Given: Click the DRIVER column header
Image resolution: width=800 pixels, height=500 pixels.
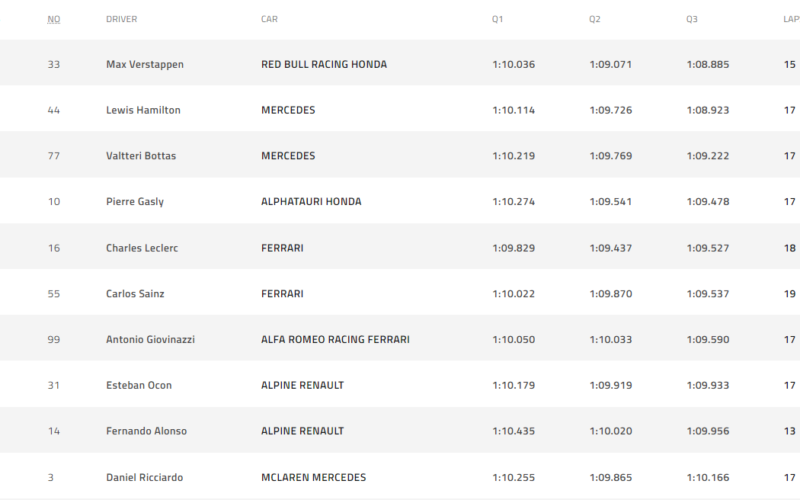Looking at the screenshot, I should [121, 19].
